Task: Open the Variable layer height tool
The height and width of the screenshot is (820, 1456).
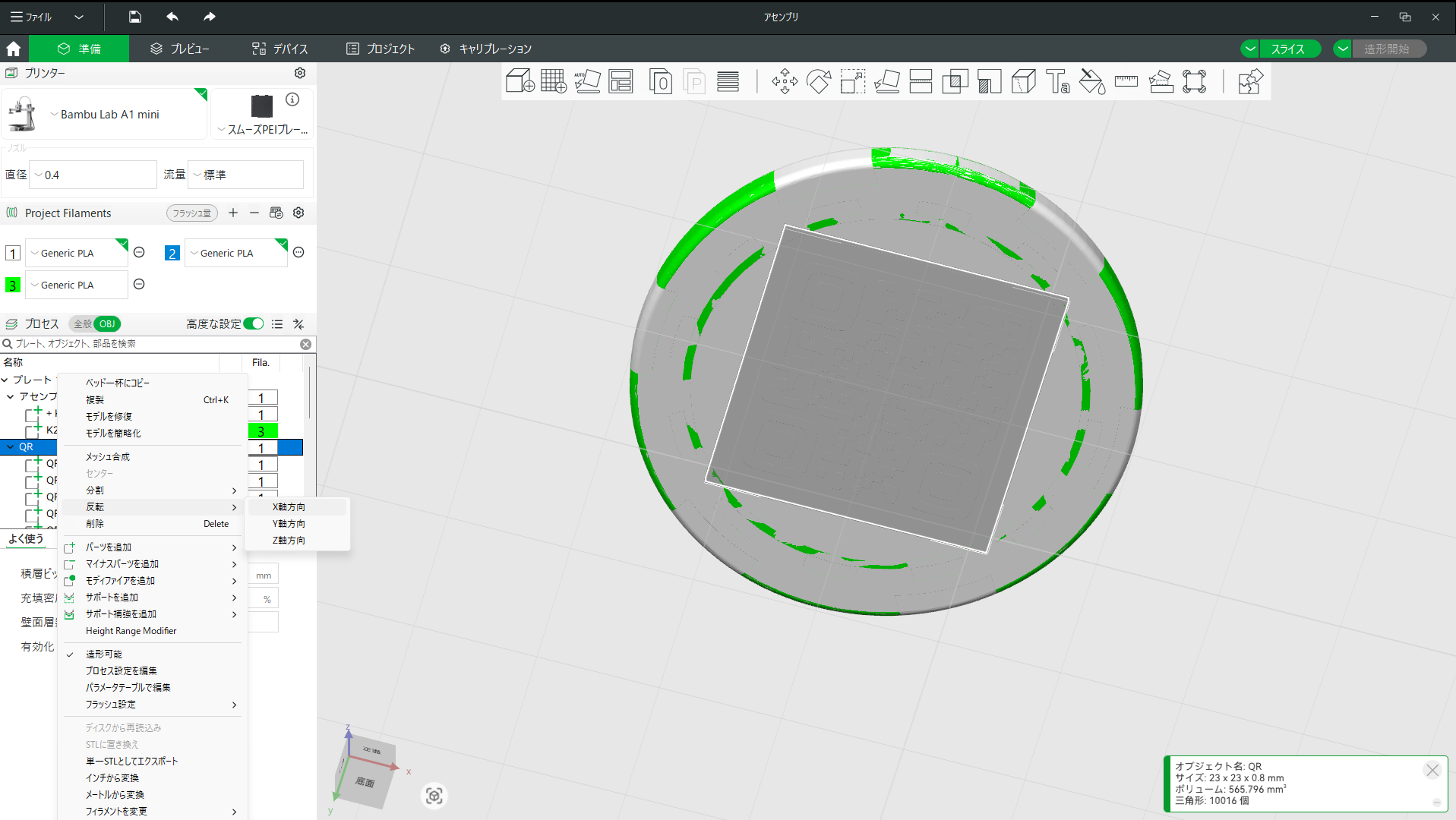Action: pos(728,81)
